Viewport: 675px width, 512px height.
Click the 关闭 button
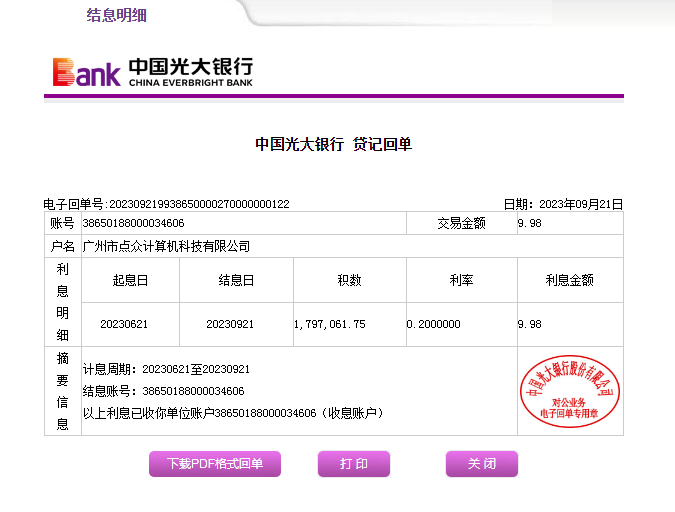coord(482,464)
